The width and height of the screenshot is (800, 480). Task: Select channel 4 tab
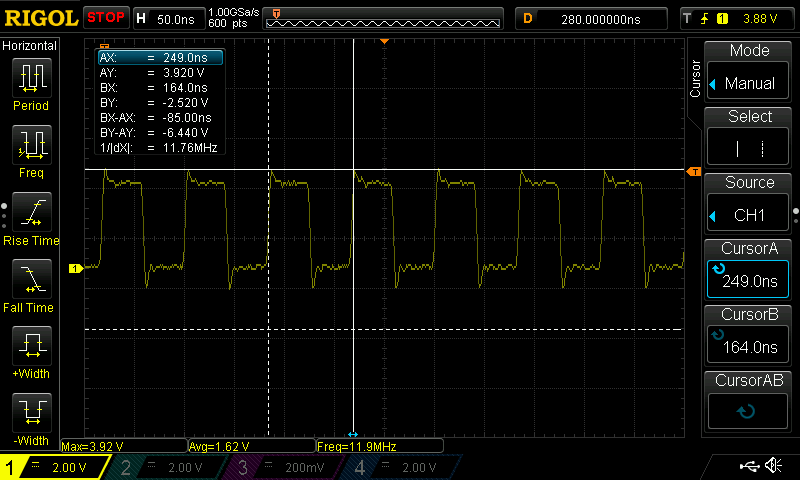pyautogui.click(x=401, y=467)
